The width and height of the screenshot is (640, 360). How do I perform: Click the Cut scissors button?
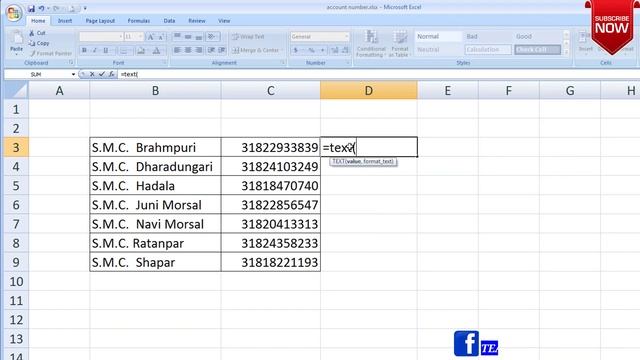coord(37,33)
